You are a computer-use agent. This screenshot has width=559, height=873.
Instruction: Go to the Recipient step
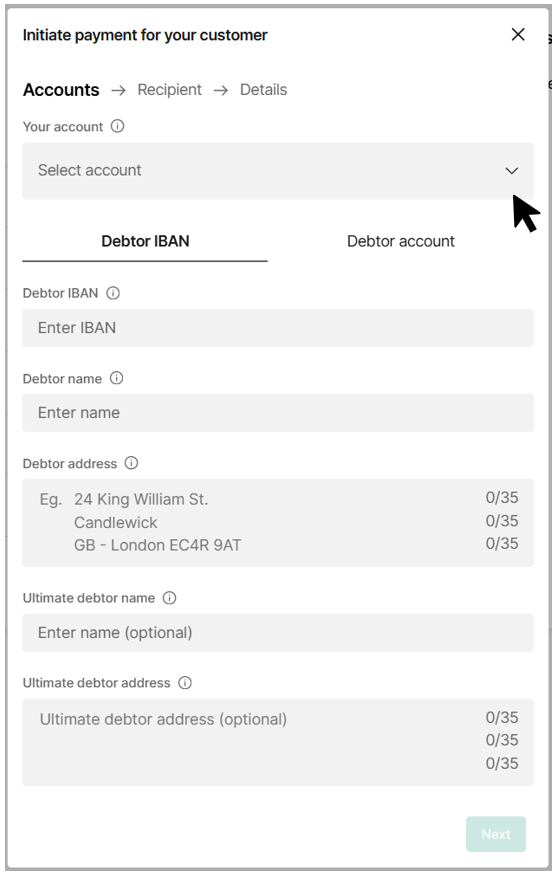coord(170,90)
